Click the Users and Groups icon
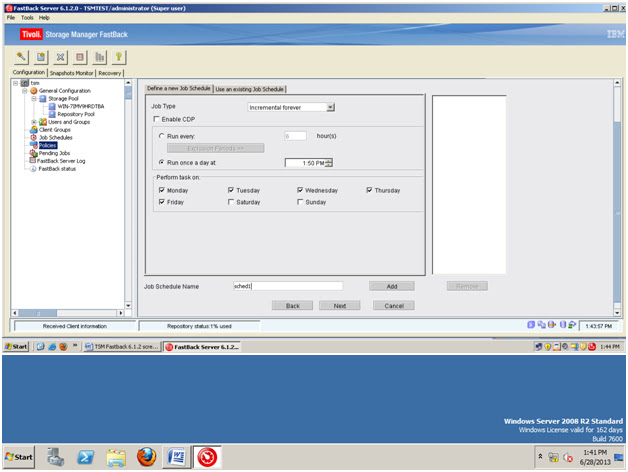The height and width of the screenshot is (472, 628). [x=43, y=122]
